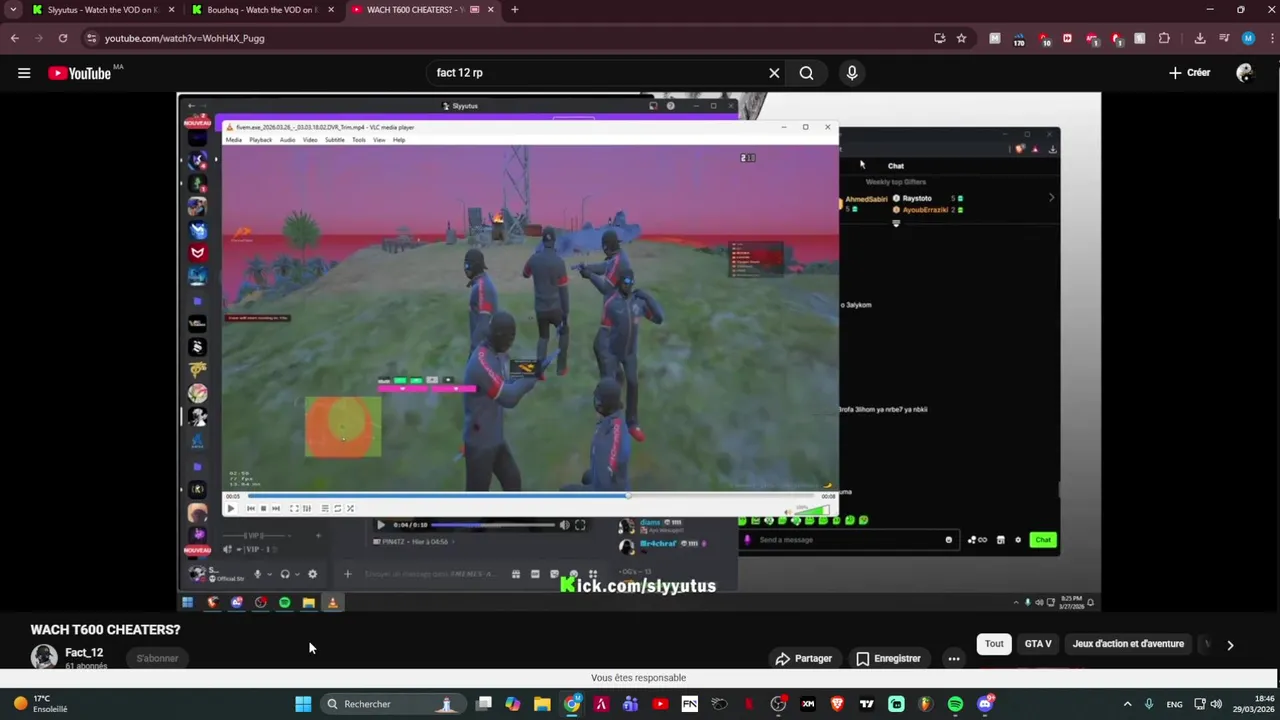Screen dimensions: 1280x720
Task: Select the Tout filter chip
Action: tap(994, 644)
